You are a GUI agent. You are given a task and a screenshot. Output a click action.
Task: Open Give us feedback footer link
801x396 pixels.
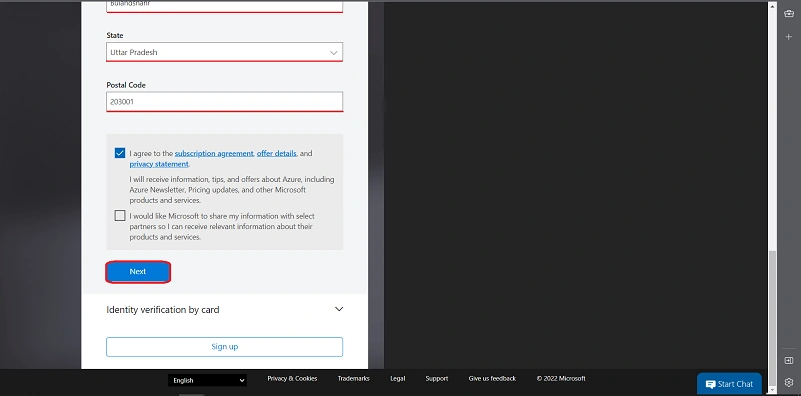pos(492,379)
